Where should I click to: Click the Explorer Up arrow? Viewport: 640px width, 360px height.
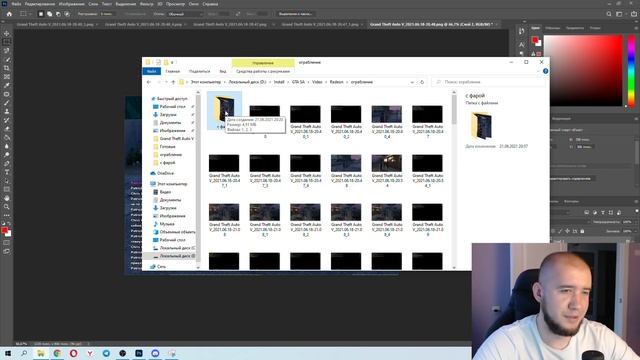pyautogui.click(x=173, y=82)
